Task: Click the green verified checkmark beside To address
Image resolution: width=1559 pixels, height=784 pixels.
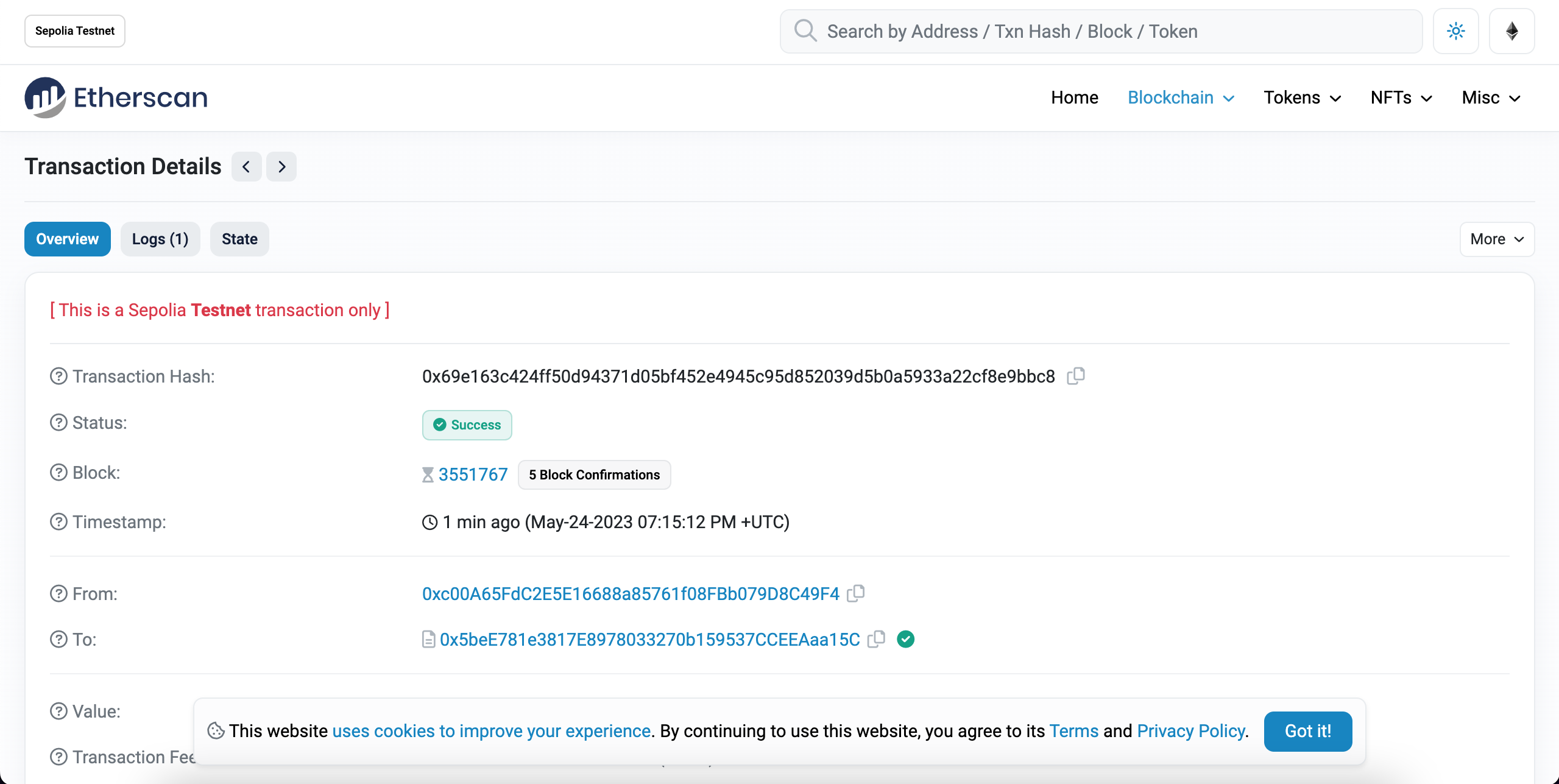Action: point(906,639)
